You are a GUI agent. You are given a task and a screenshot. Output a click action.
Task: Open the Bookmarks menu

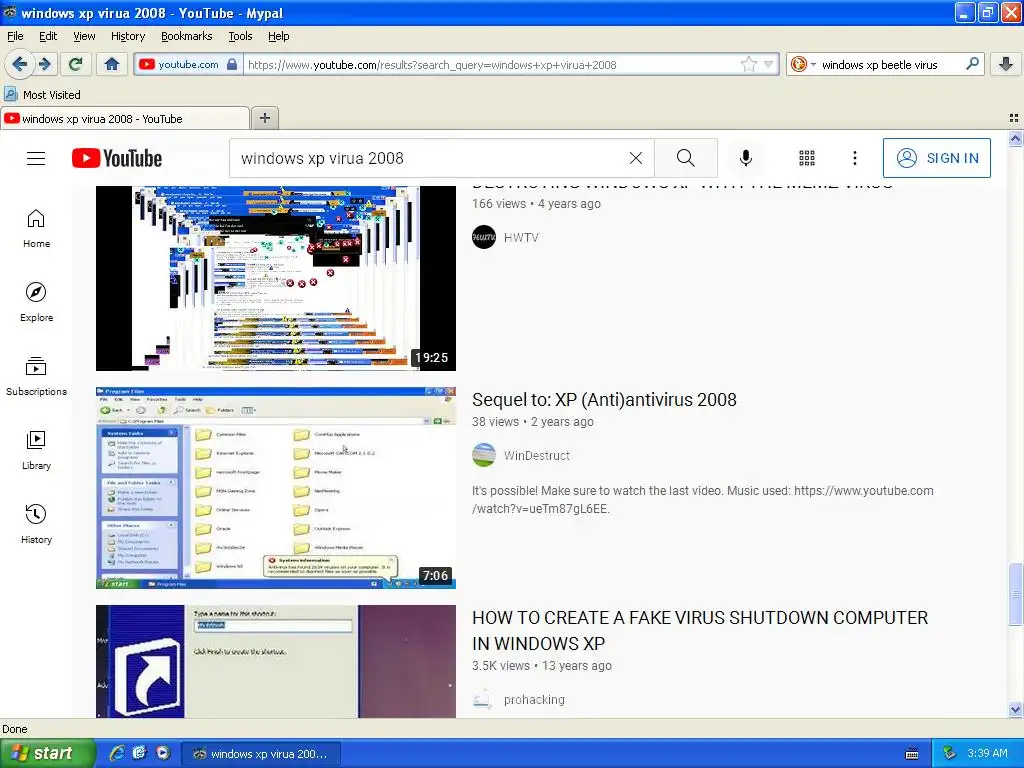(x=186, y=36)
